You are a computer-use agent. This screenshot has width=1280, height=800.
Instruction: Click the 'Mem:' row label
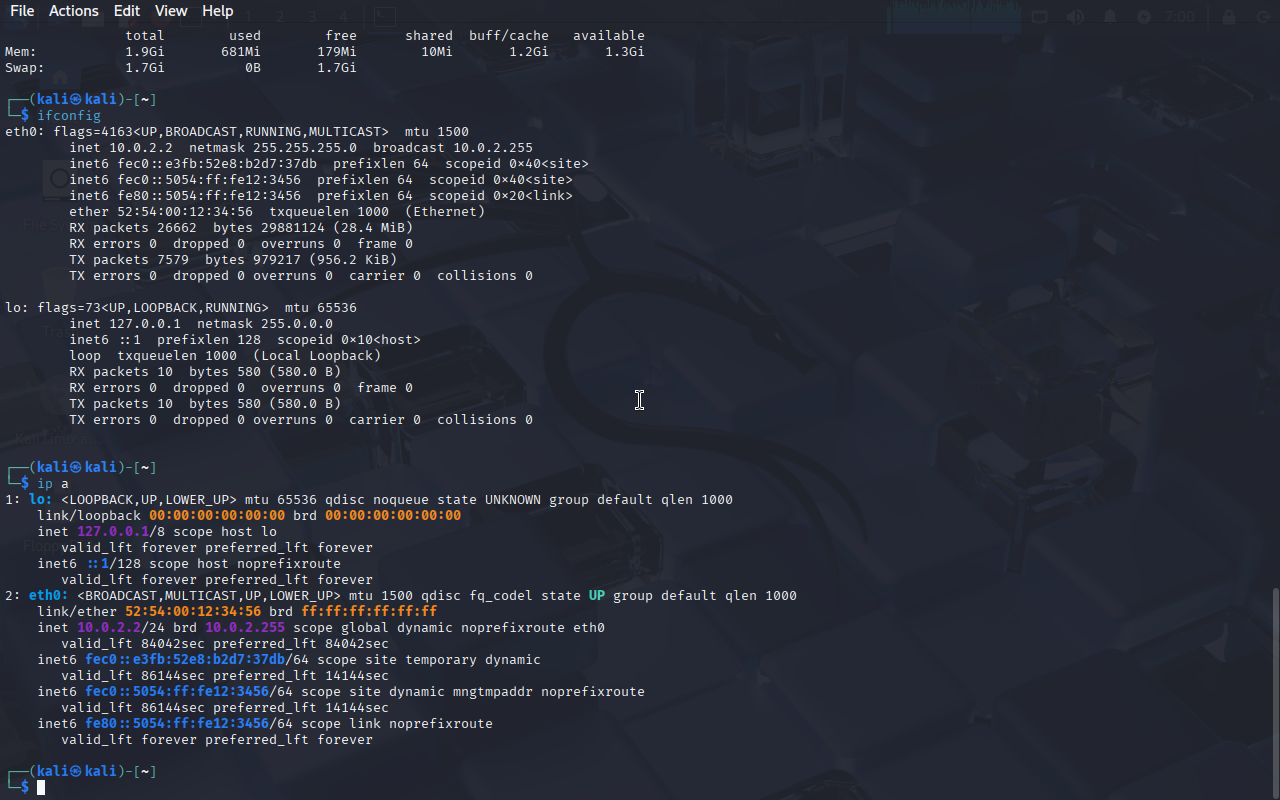click(21, 52)
